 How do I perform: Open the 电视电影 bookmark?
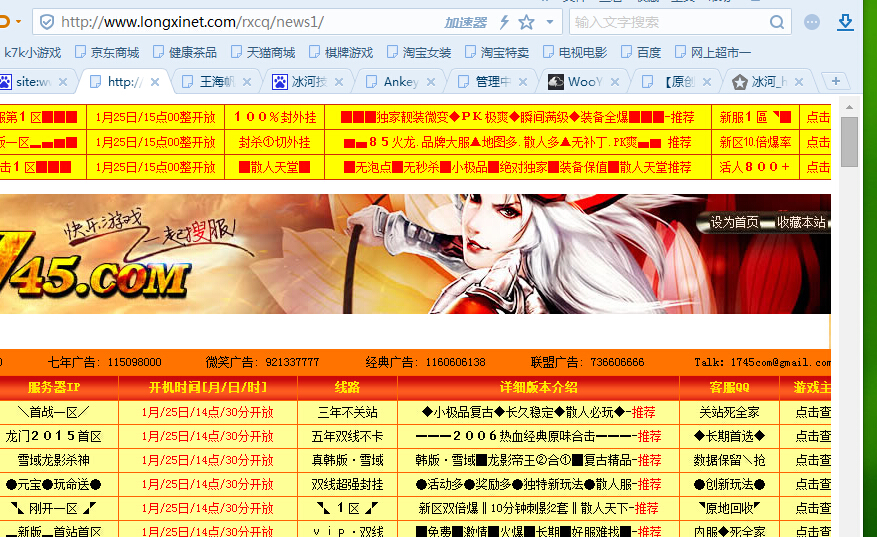(575, 53)
